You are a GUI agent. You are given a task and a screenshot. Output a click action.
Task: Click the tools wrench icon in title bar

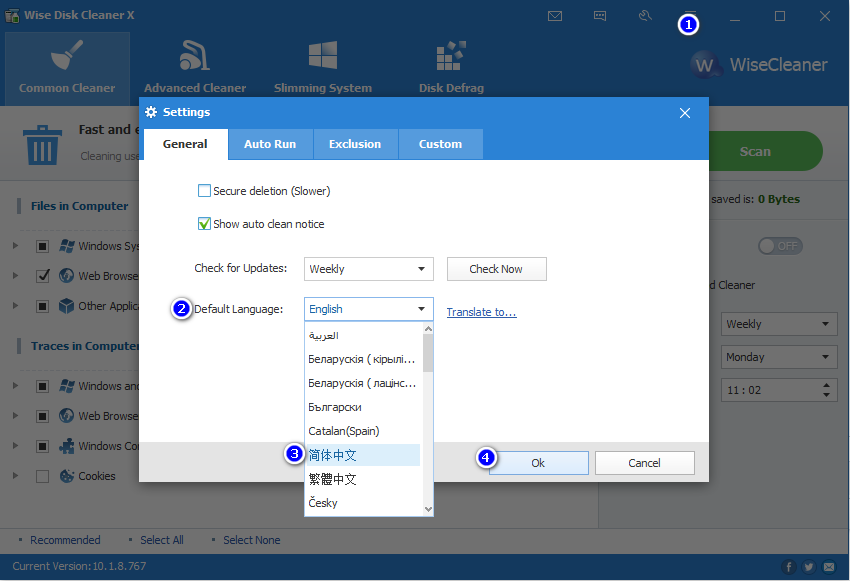click(645, 16)
